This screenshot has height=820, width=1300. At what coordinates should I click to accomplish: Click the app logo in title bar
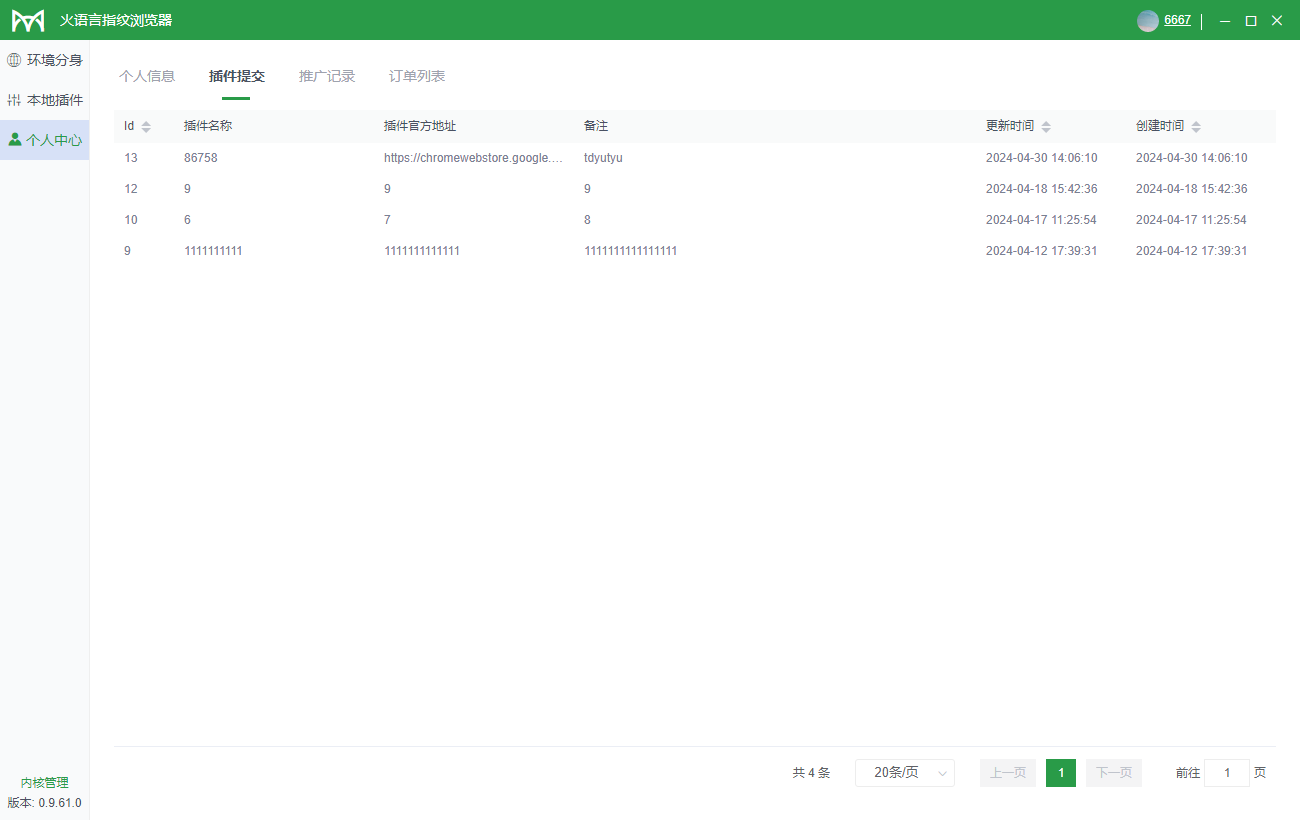pyautogui.click(x=28, y=20)
